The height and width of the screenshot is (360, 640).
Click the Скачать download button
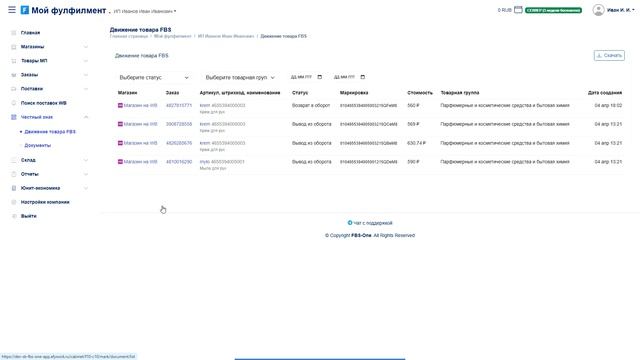(609, 56)
